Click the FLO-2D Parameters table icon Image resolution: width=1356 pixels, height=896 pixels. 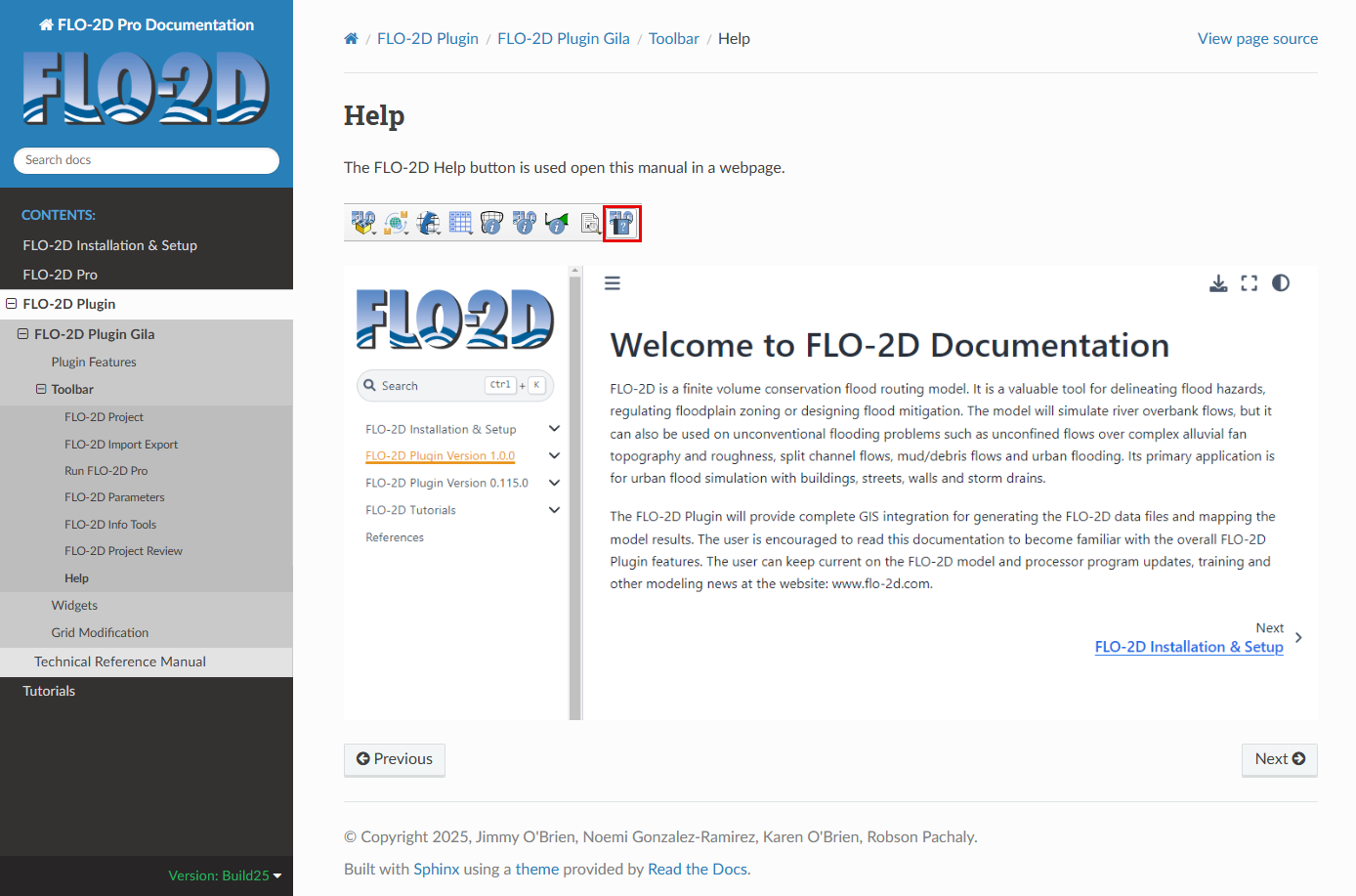[x=460, y=224]
